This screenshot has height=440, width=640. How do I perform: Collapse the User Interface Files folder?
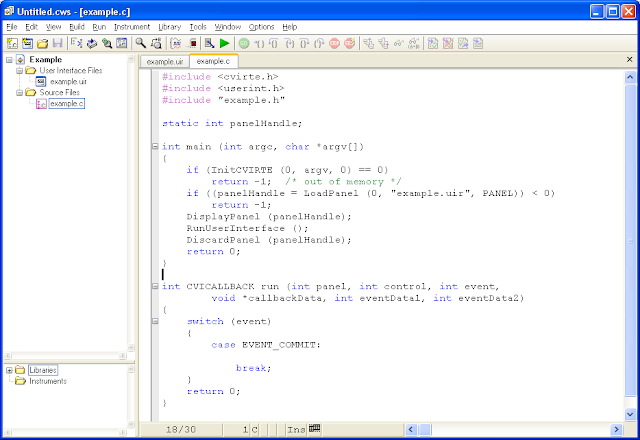tap(19, 71)
